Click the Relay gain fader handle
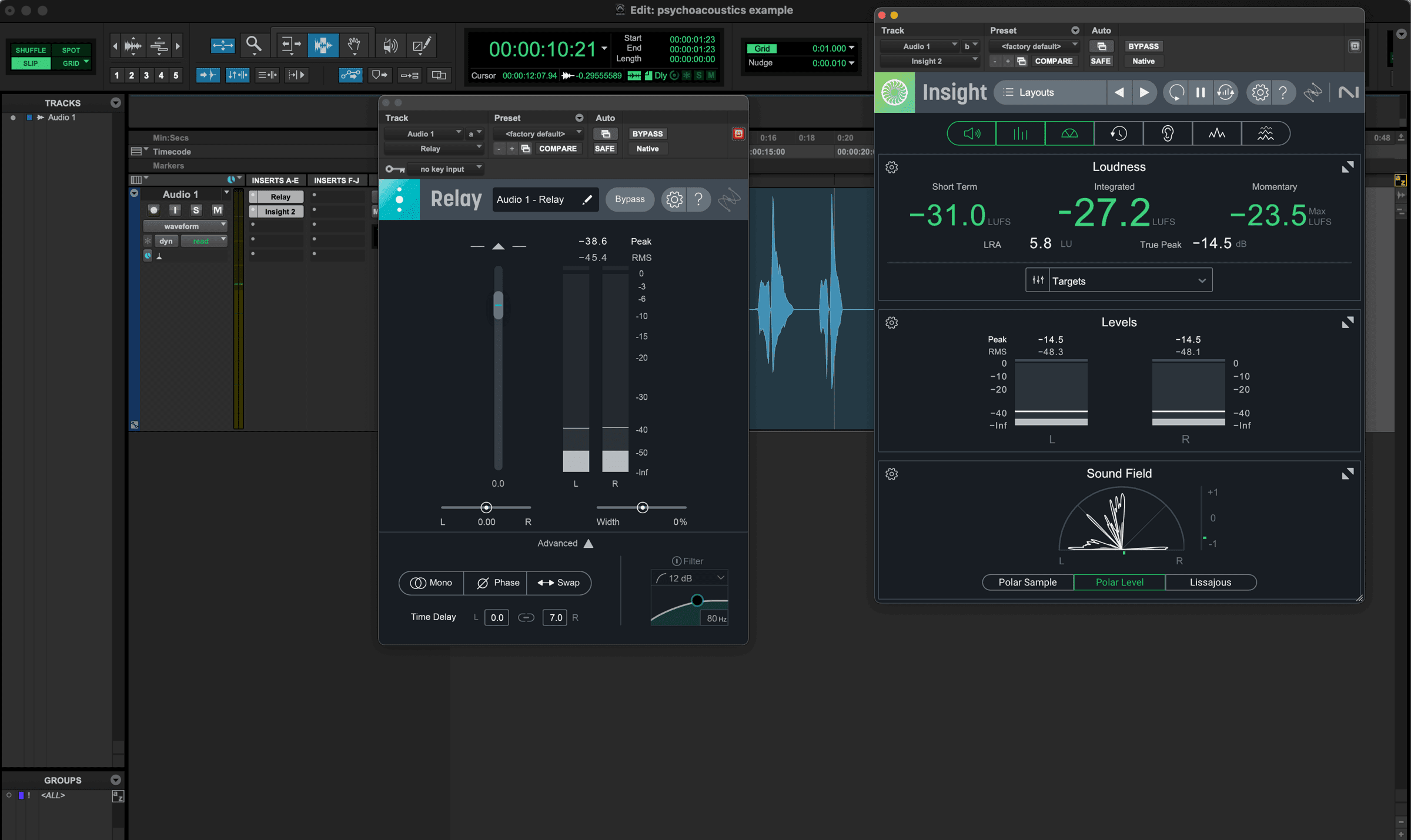 tap(499, 305)
